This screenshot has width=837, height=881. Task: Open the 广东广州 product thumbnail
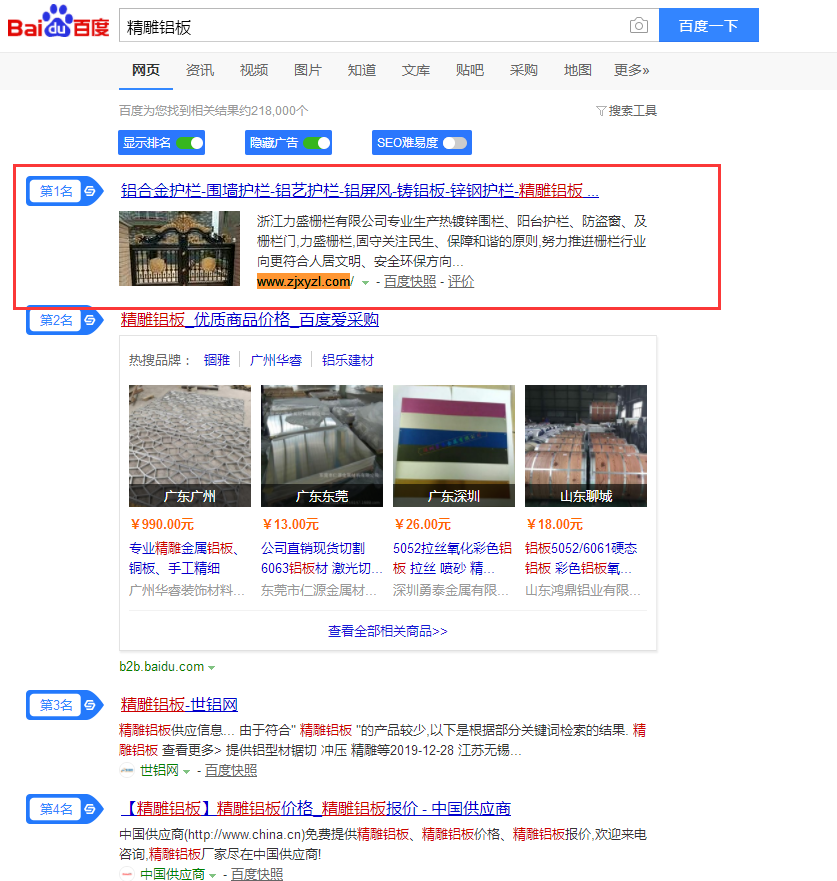pos(190,446)
